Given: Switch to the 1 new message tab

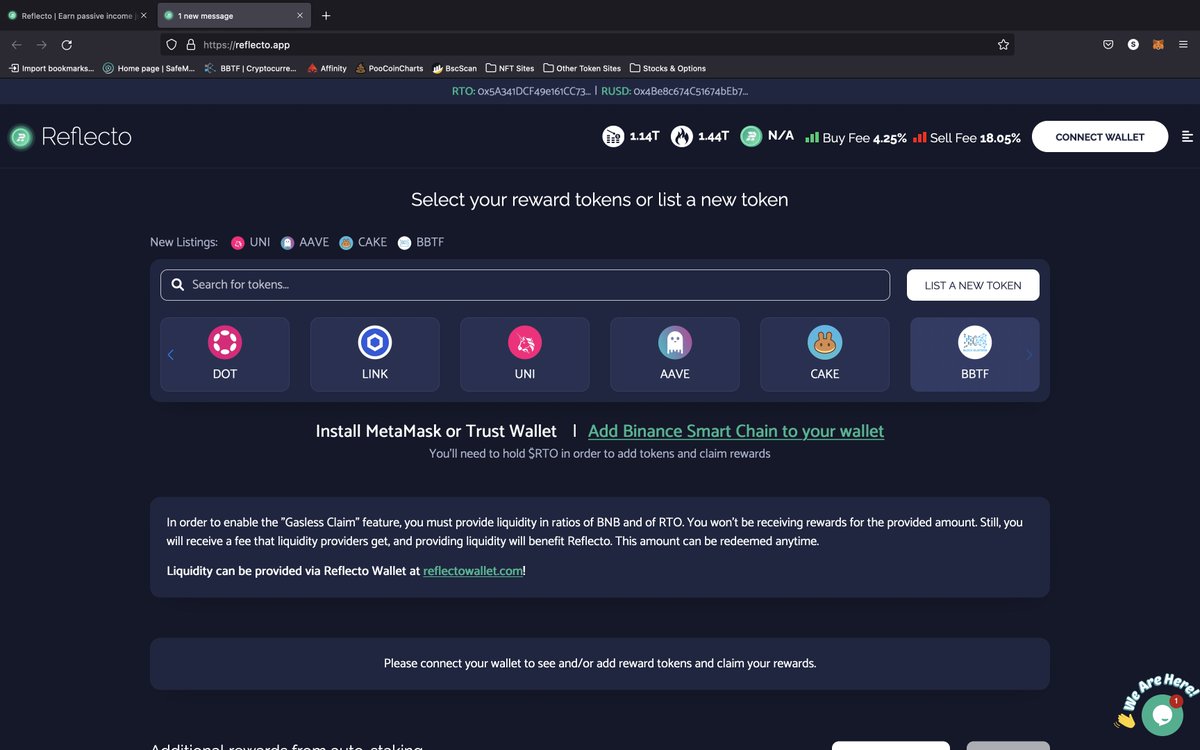Looking at the screenshot, I should (x=235, y=15).
